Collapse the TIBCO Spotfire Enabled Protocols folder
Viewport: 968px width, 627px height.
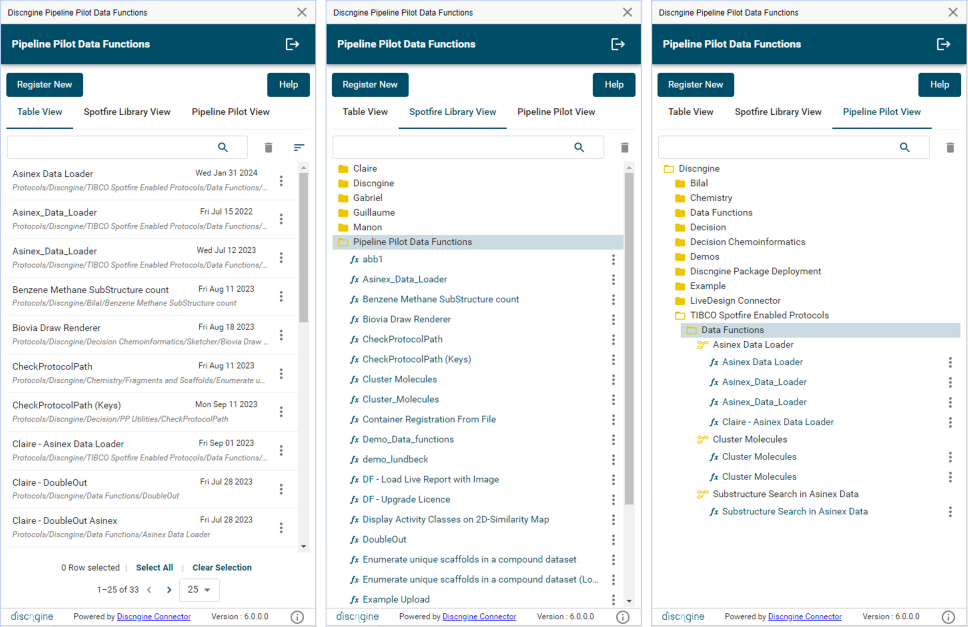[x=680, y=315]
